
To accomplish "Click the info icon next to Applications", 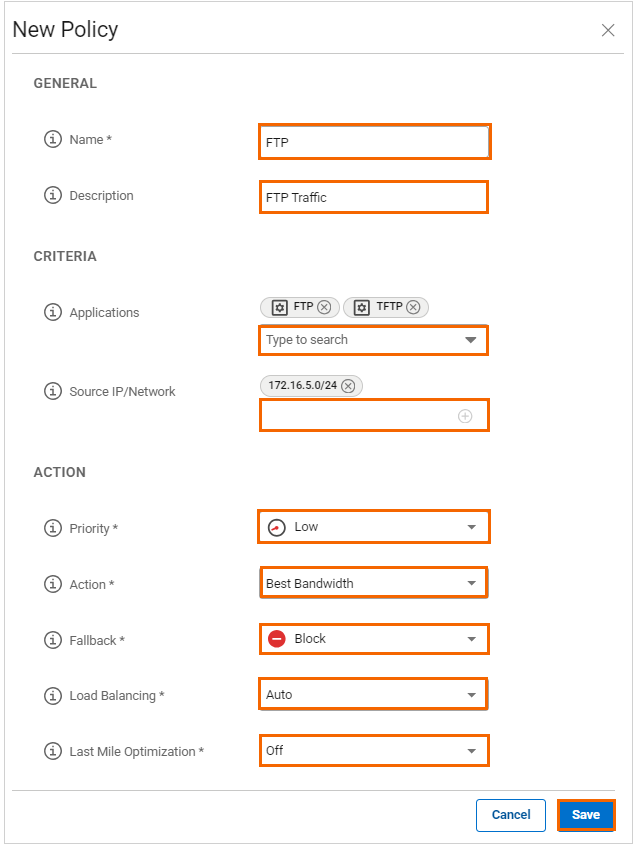I will (x=54, y=313).
